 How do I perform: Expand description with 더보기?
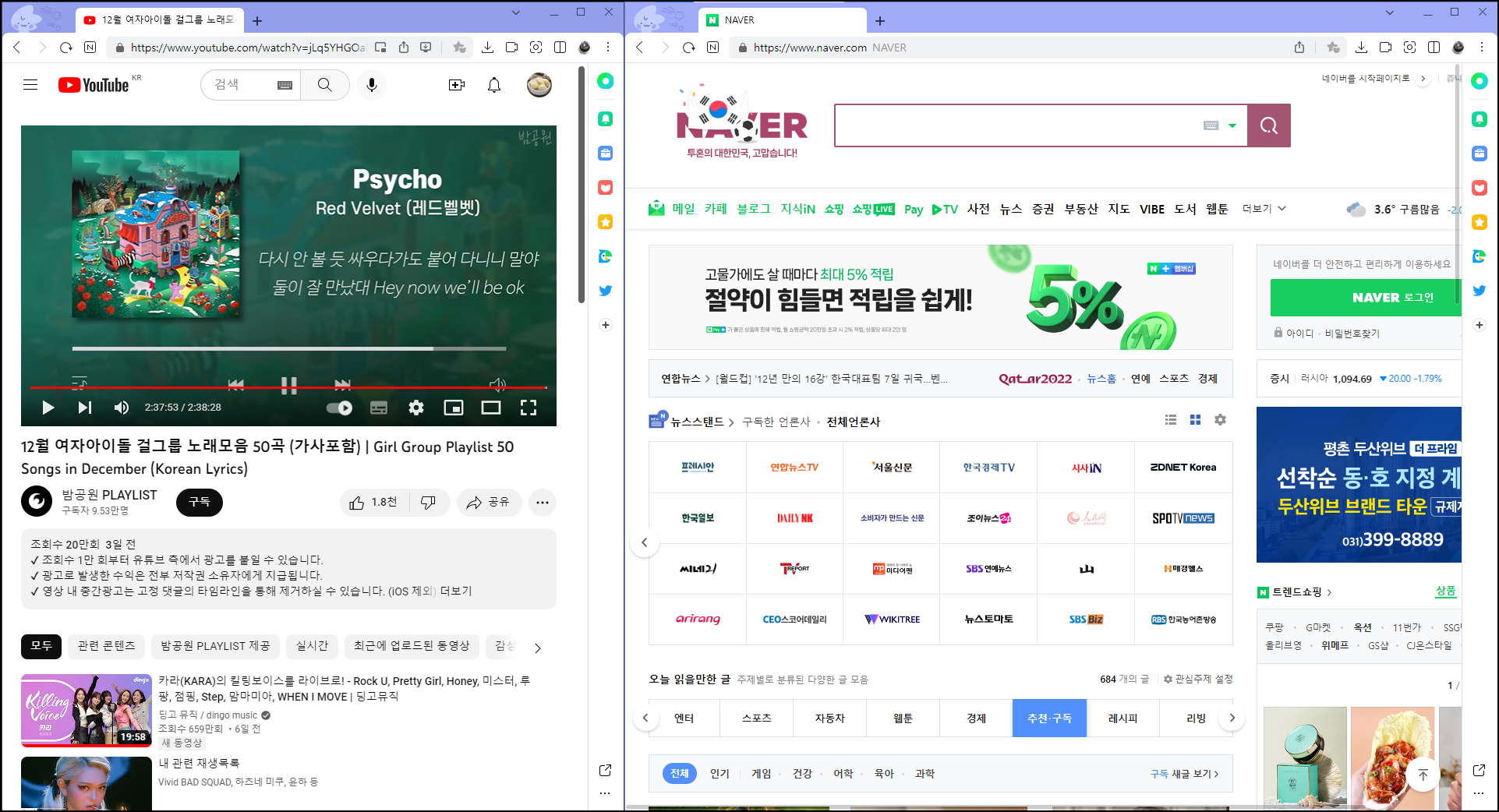[456, 591]
